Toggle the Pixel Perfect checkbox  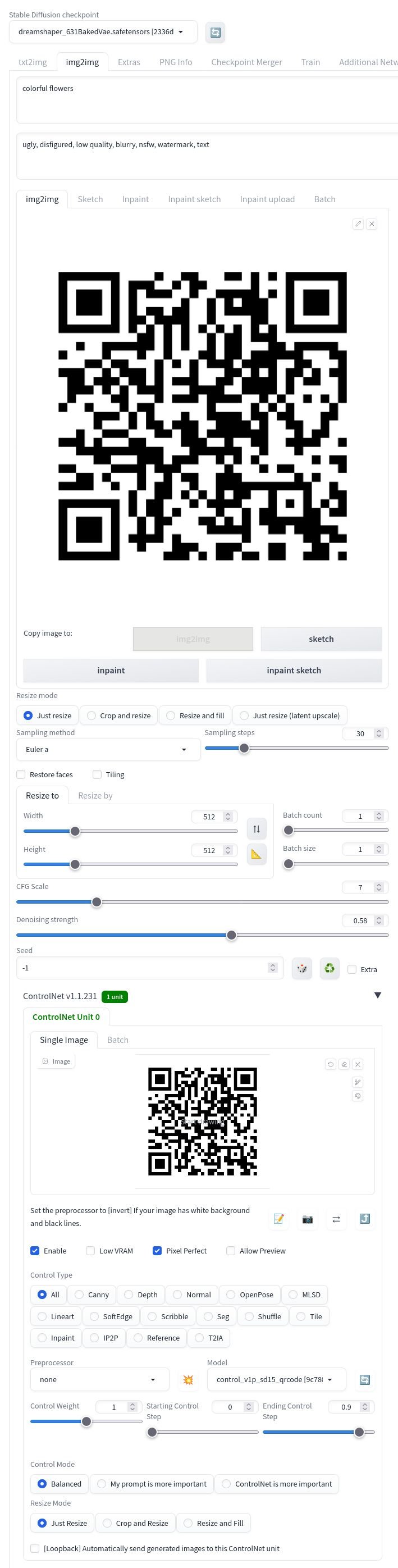point(157,1250)
